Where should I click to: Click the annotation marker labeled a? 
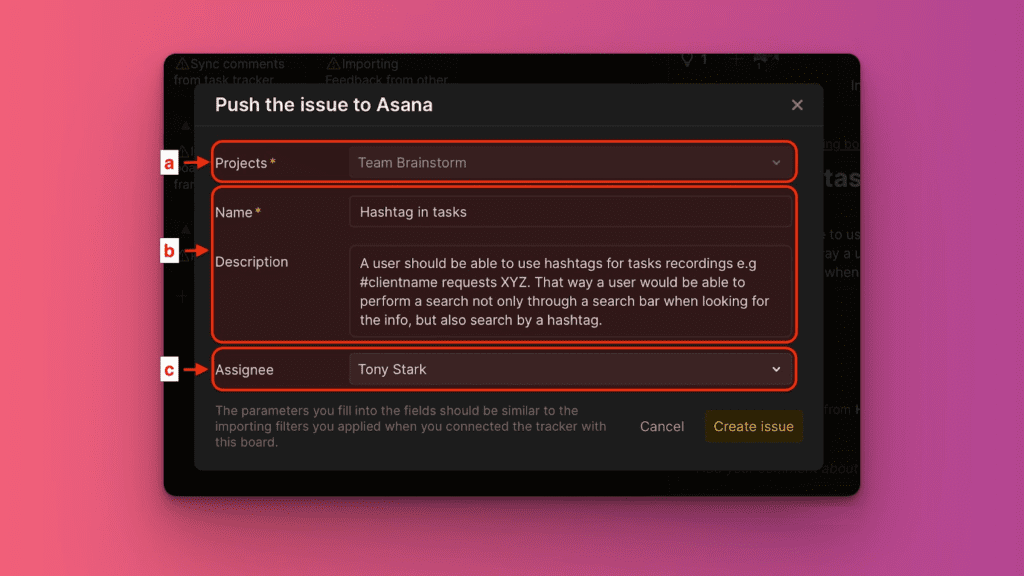169,163
